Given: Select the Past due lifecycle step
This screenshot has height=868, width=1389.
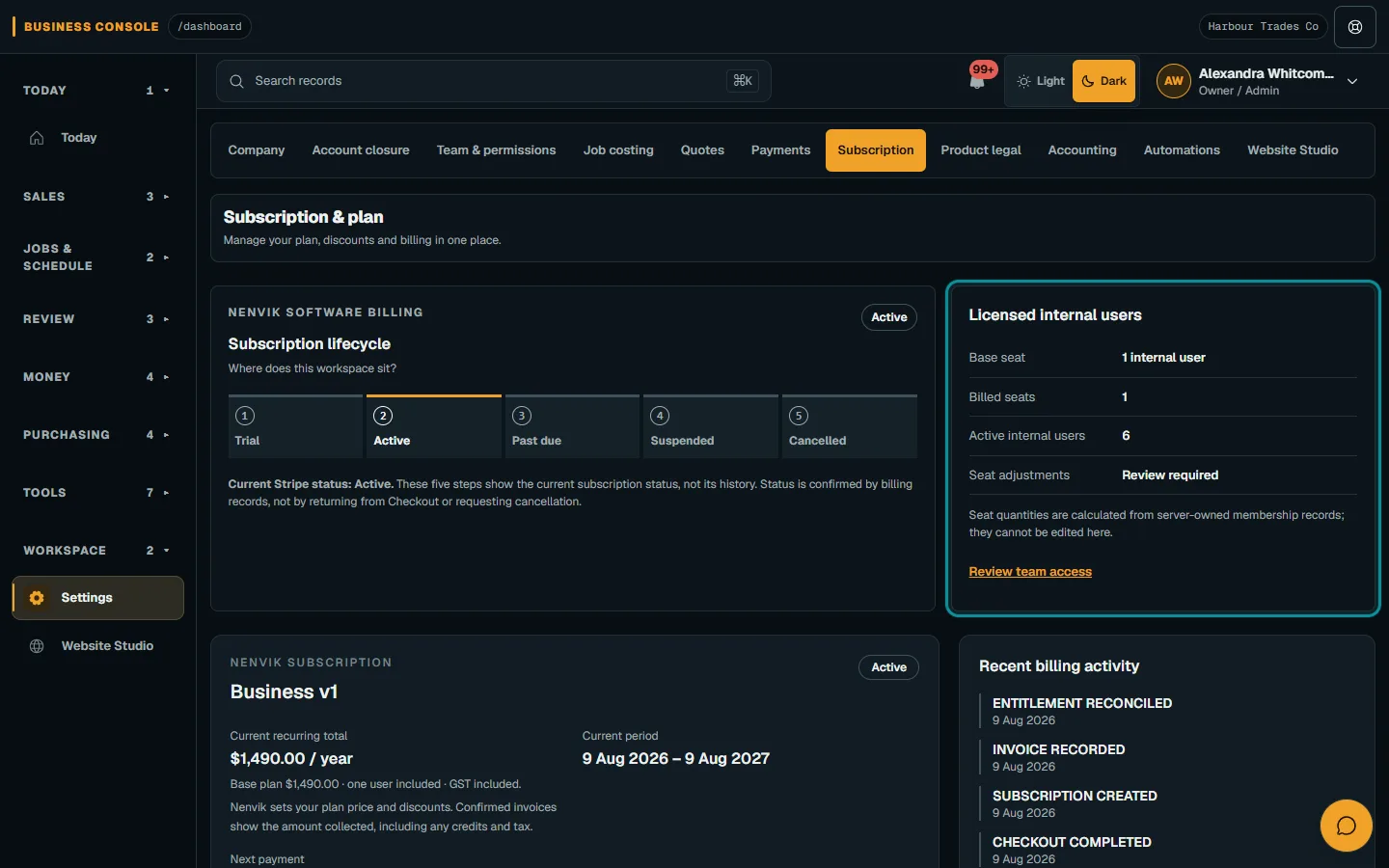Looking at the screenshot, I should coord(573,426).
